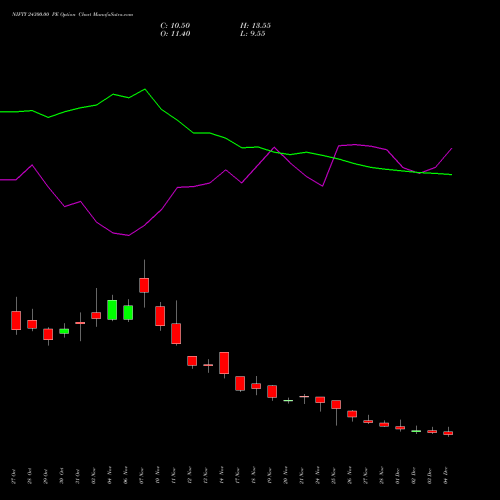Image resolution: width=500 pixels, height=500 pixels.
Task: Click the chart title text NIFTY PE Option Chart
Action: [x=73, y=14]
